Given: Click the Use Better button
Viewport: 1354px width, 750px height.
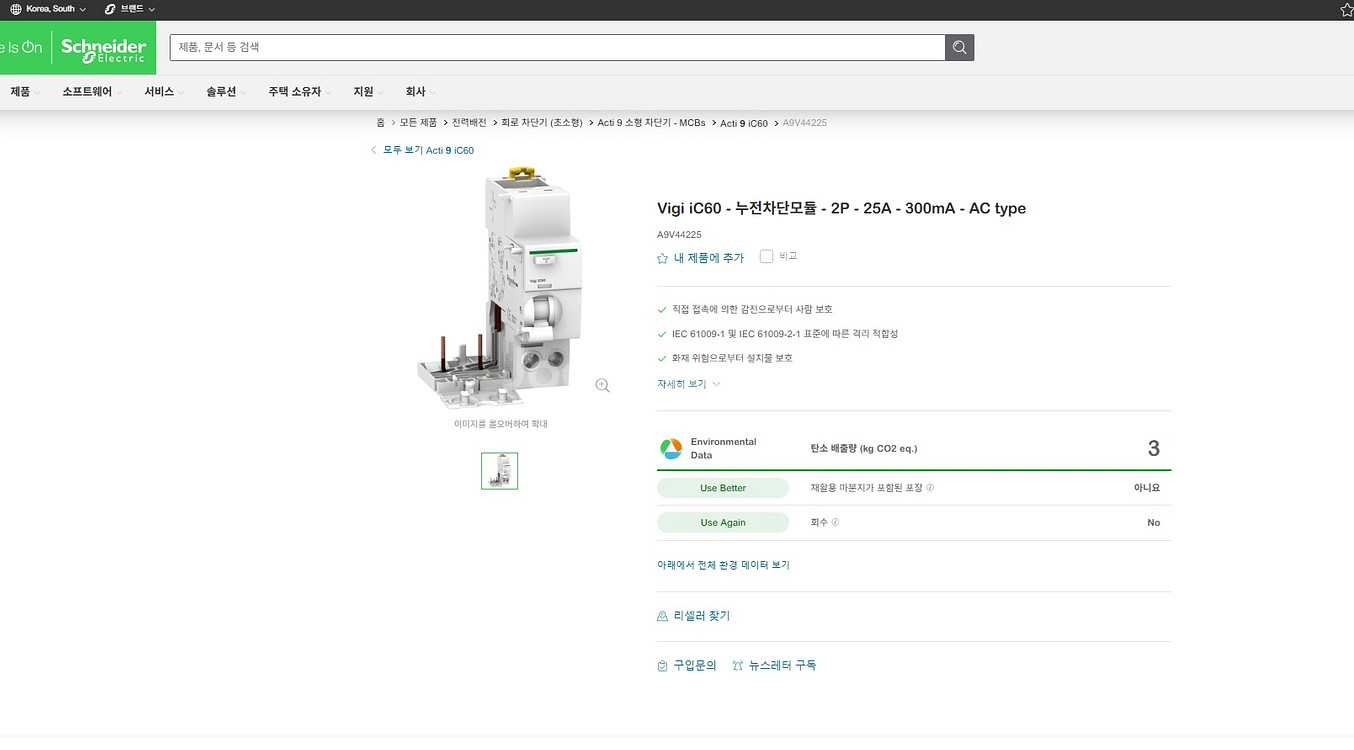Looking at the screenshot, I should pyautogui.click(x=723, y=488).
